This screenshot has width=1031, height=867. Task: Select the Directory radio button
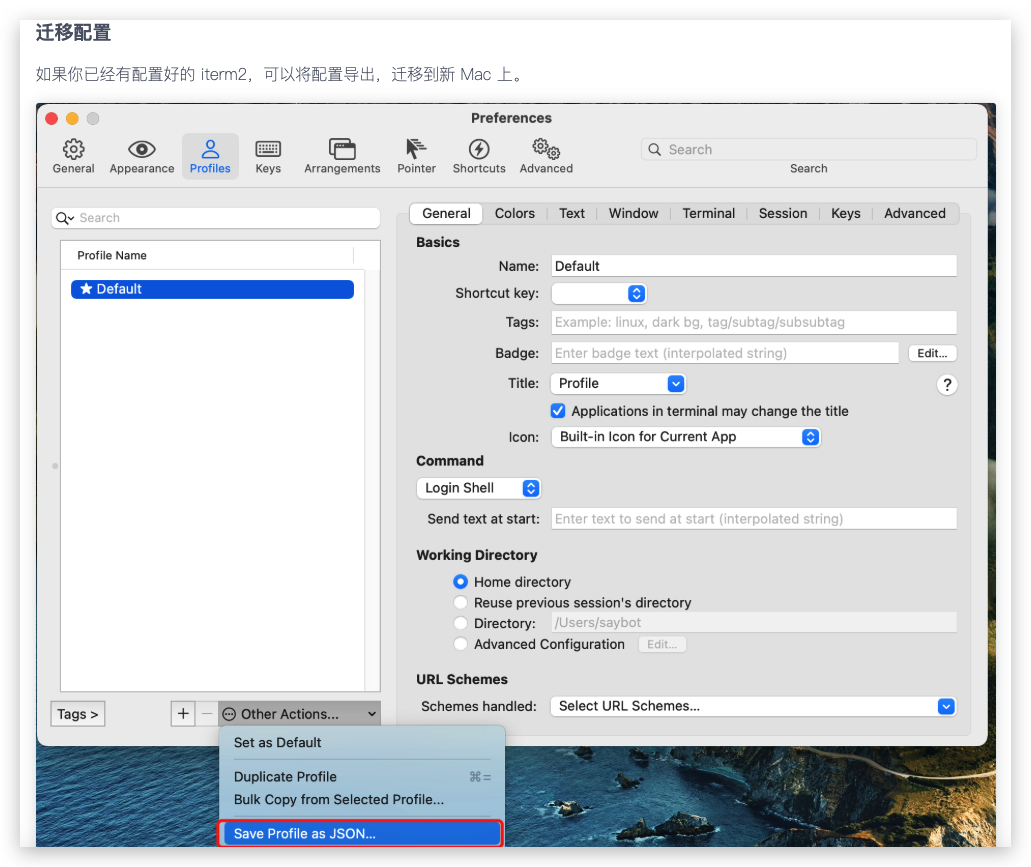tap(460, 623)
